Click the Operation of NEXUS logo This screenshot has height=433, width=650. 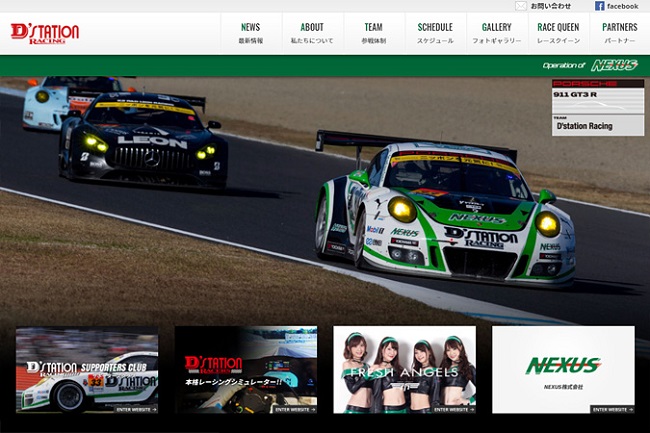click(x=590, y=65)
